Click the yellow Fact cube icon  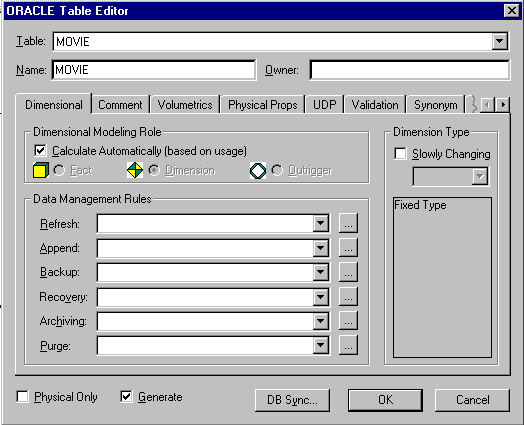(x=41, y=170)
